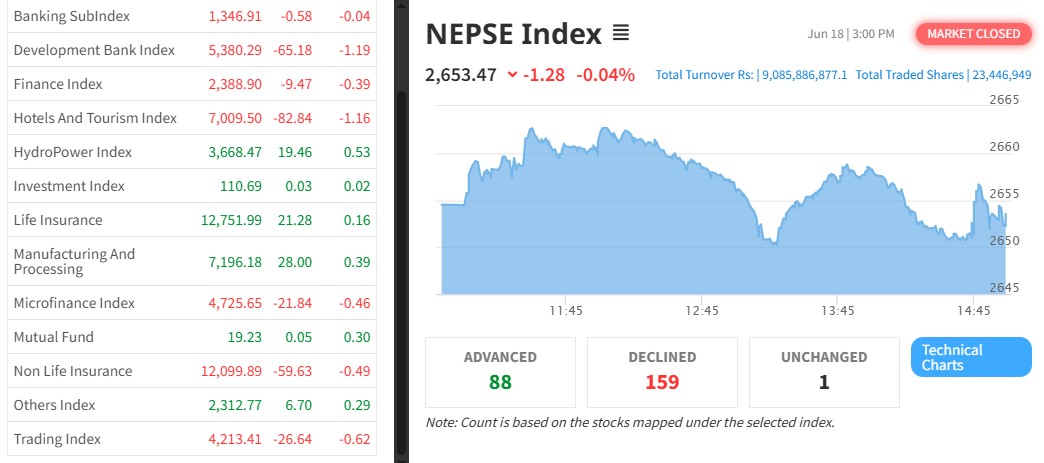The image size is (1044, 463).
Task: Click the DECLINED 159 stocks box
Action: click(x=661, y=371)
